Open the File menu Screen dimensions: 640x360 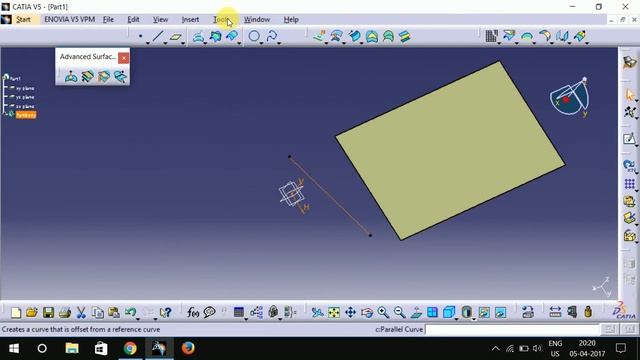click(x=108, y=19)
